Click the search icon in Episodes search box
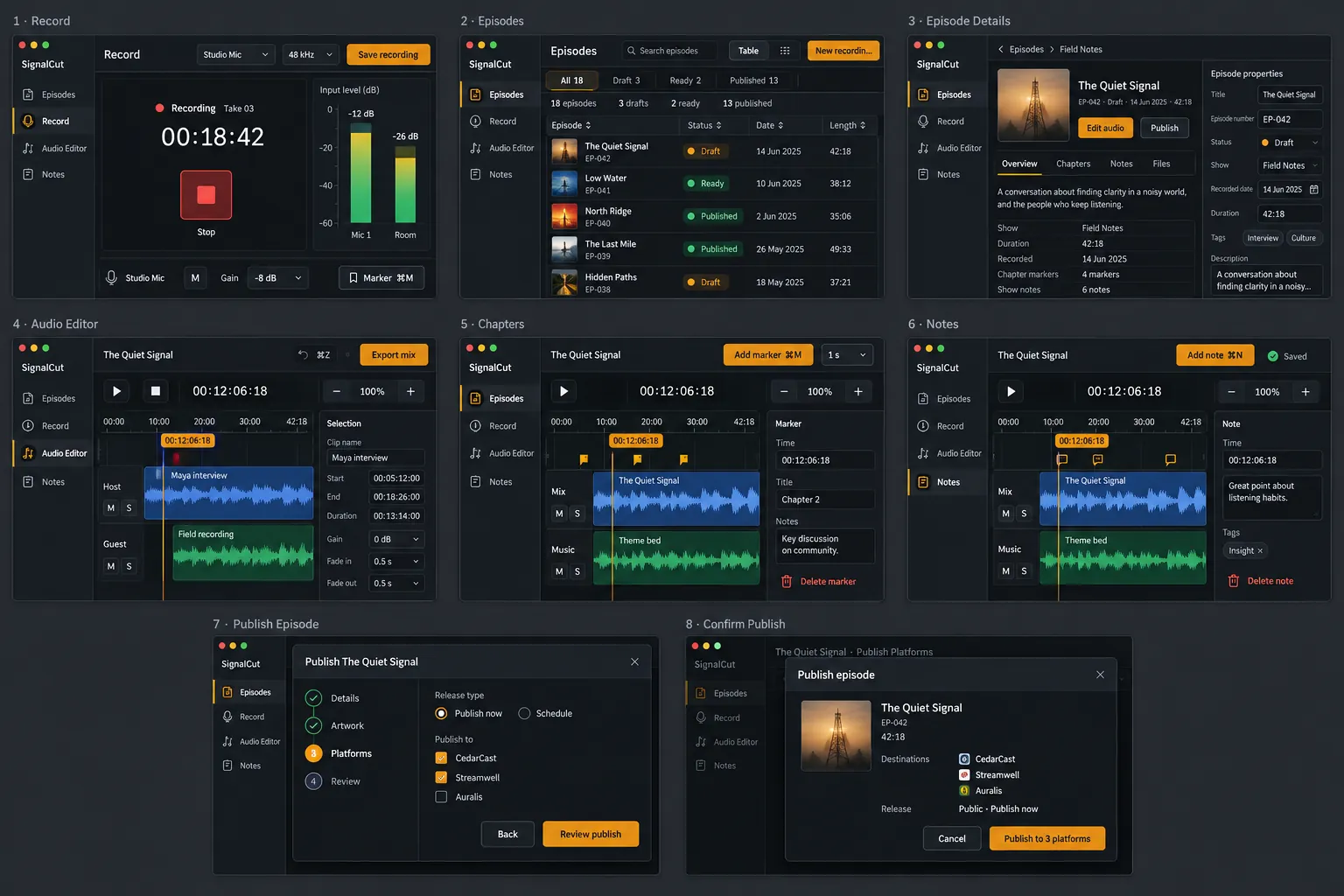This screenshot has width=1344, height=896. pyautogui.click(x=631, y=51)
